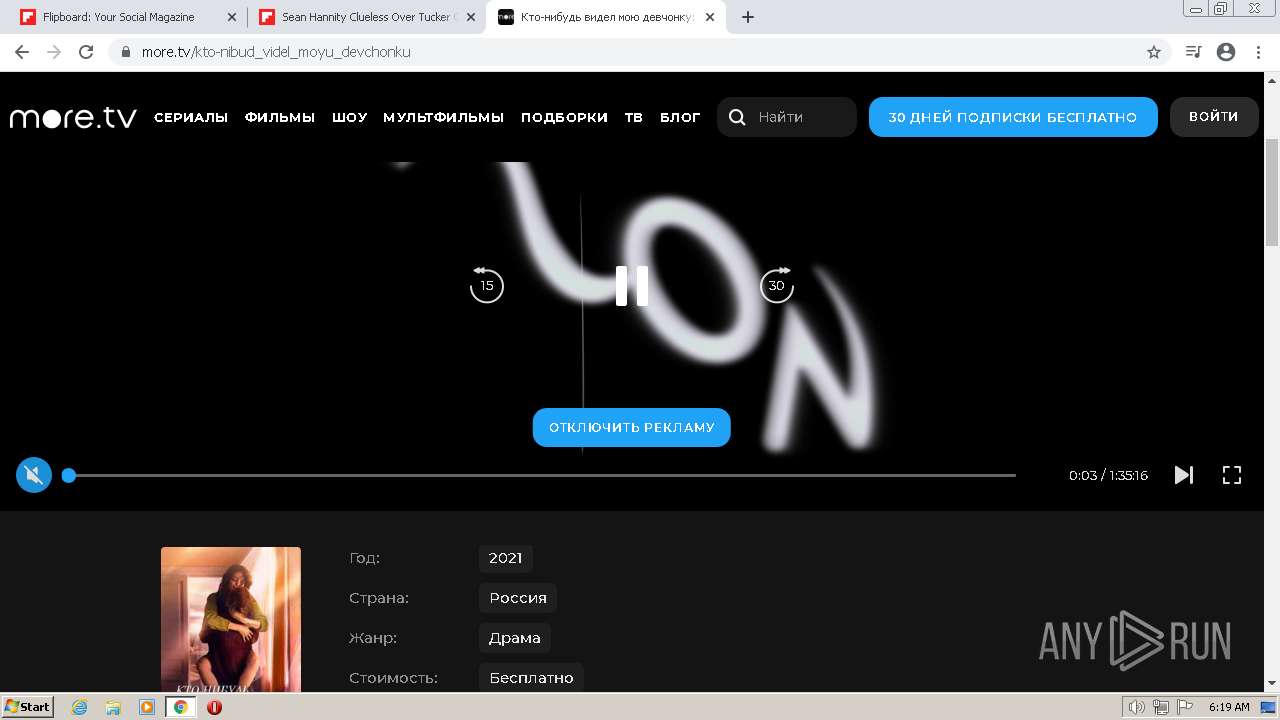
Task: Open the movie poster thumbnail
Action: point(231,619)
